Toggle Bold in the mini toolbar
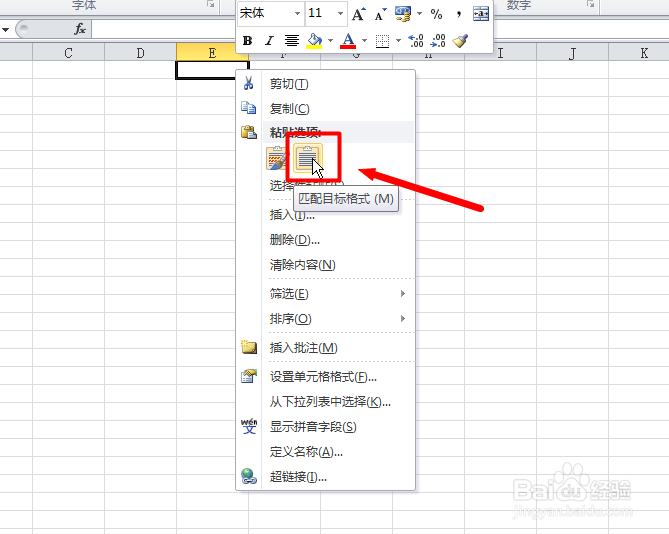This screenshot has height=534, width=669. pos(247,41)
